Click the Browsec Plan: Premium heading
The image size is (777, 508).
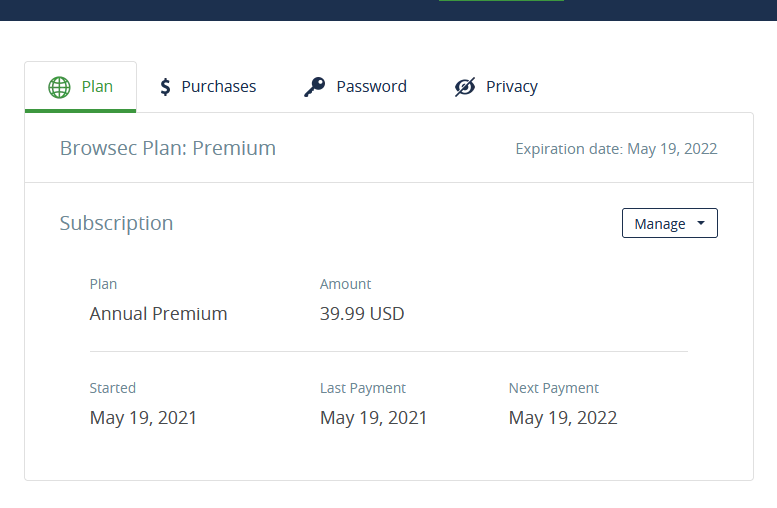(168, 148)
